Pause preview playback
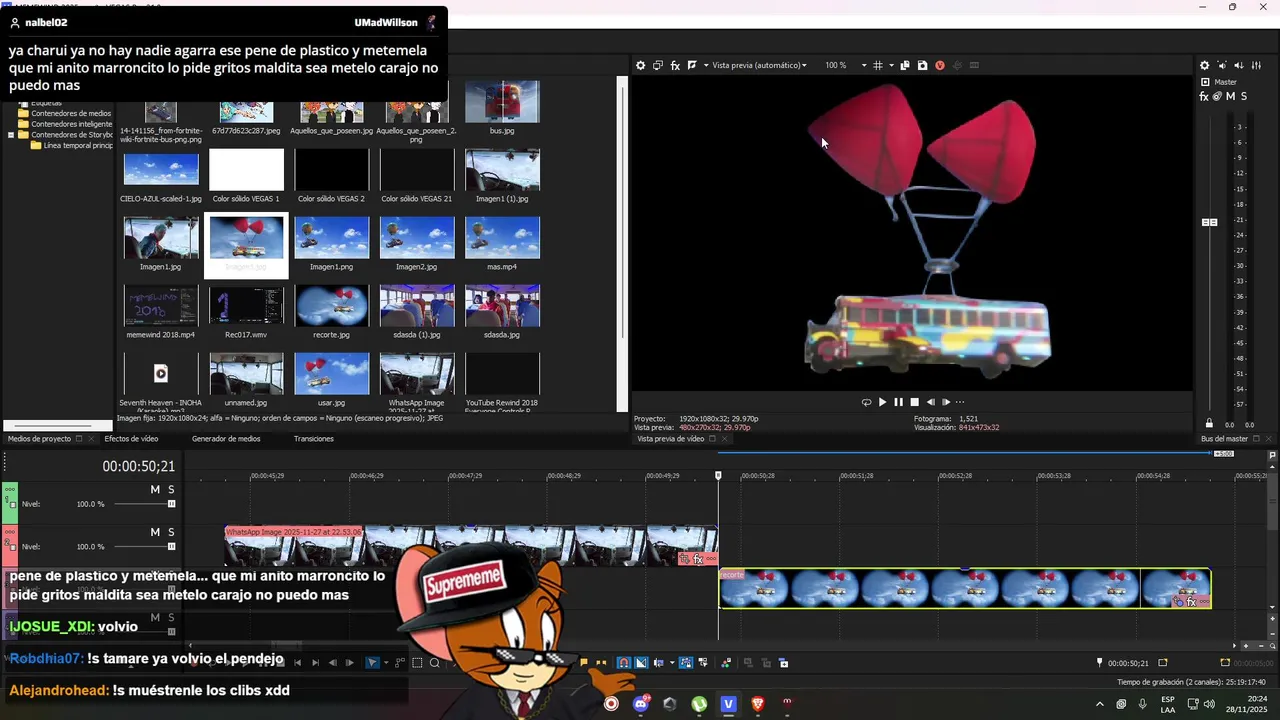Image resolution: width=1280 pixels, height=720 pixels. coord(898,402)
